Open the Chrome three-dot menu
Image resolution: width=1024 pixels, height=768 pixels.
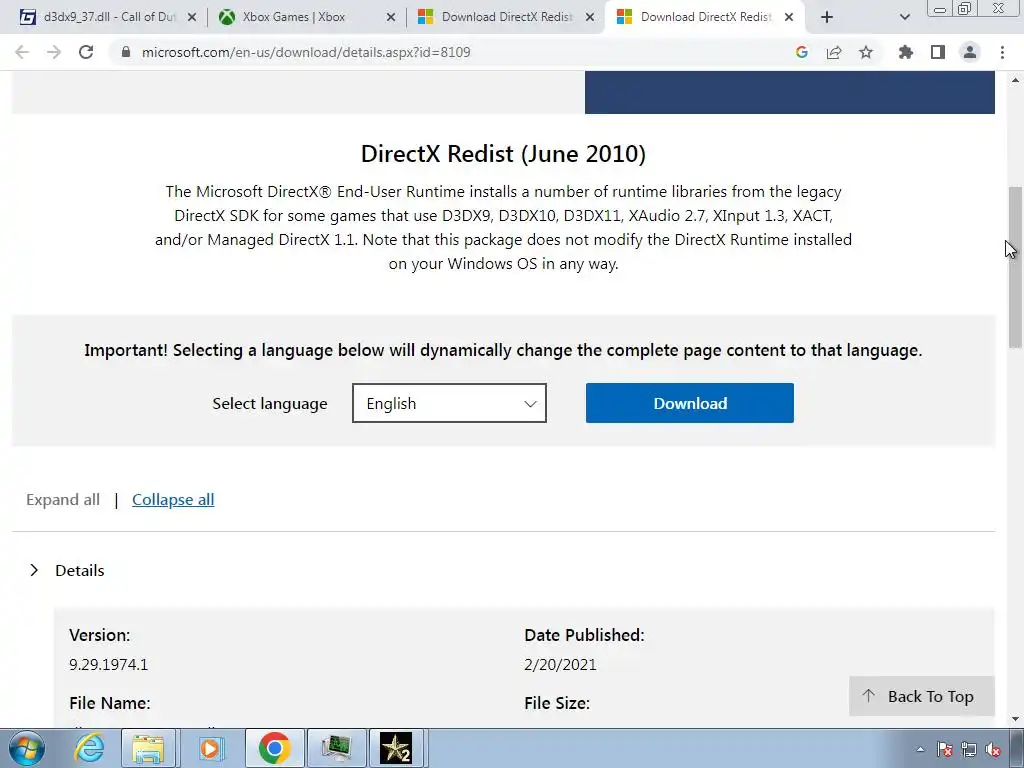pyautogui.click(x=1002, y=52)
